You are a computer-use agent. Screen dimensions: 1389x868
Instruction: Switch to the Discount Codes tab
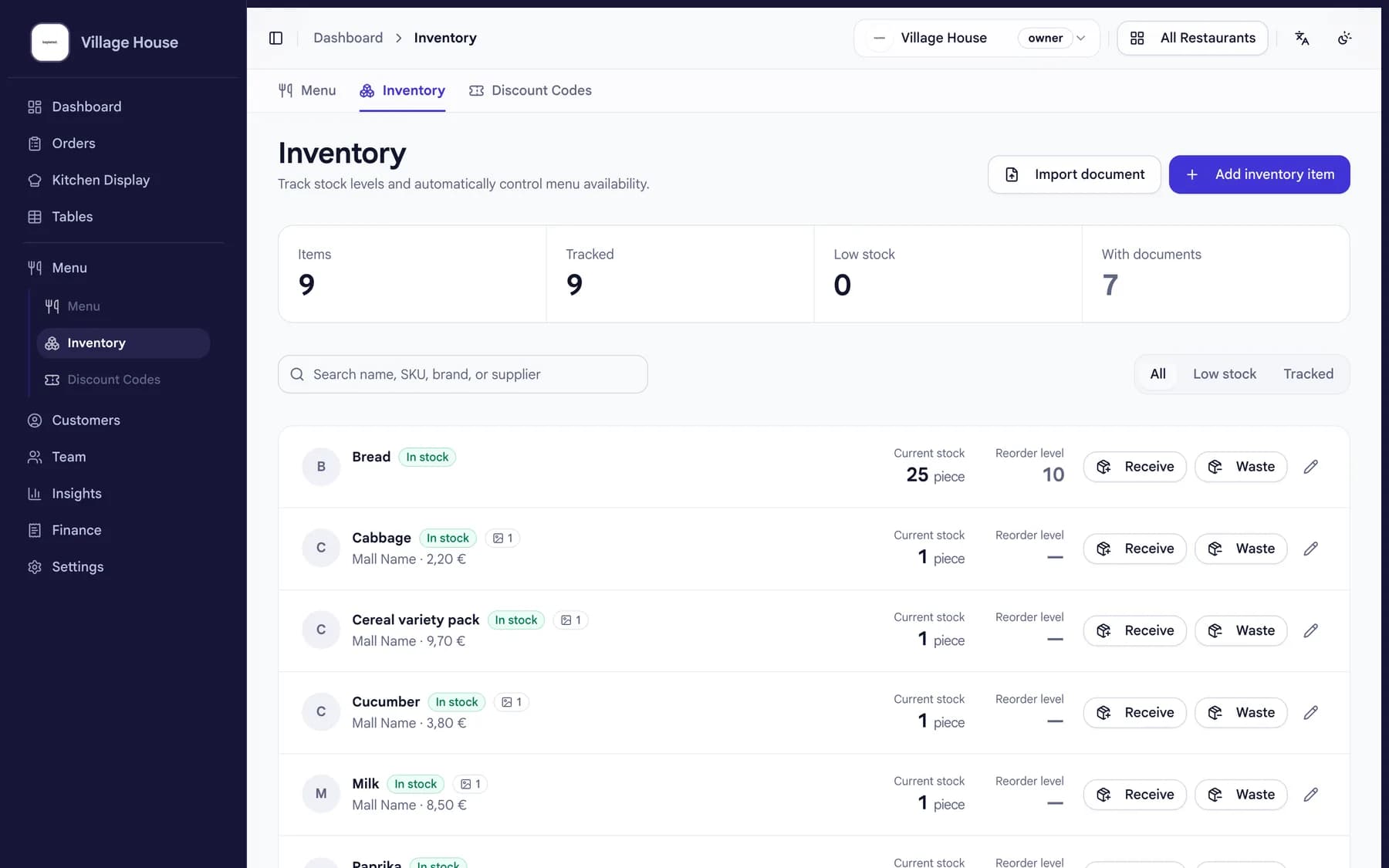[x=530, y=90]
